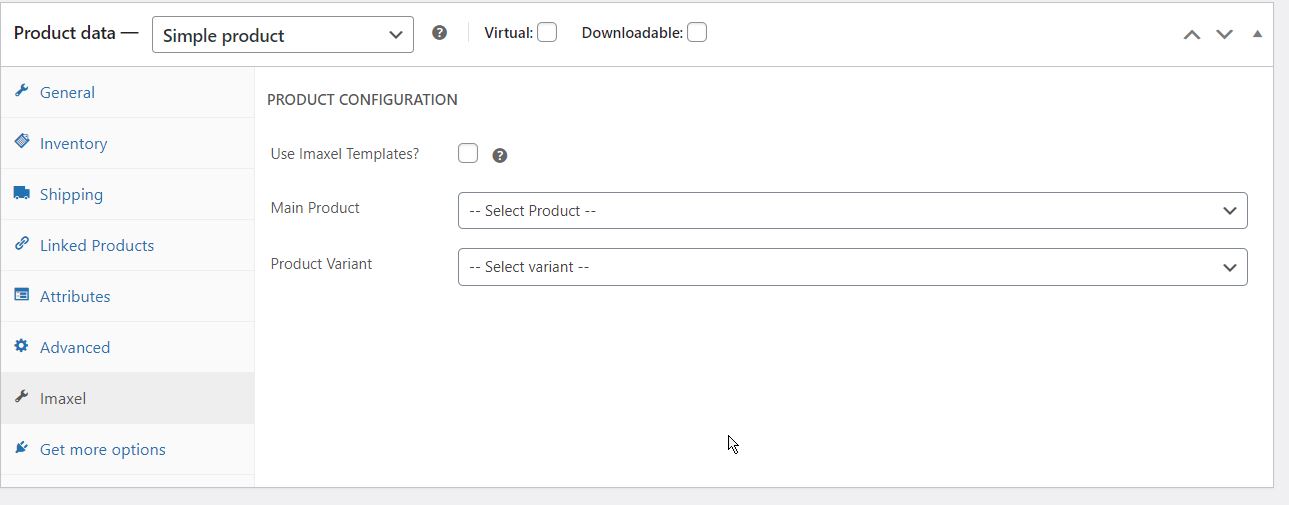The height and width of the screenshot is (505, 1289).
Task: Click the General tab wrench icon
Action: (22, 91)
